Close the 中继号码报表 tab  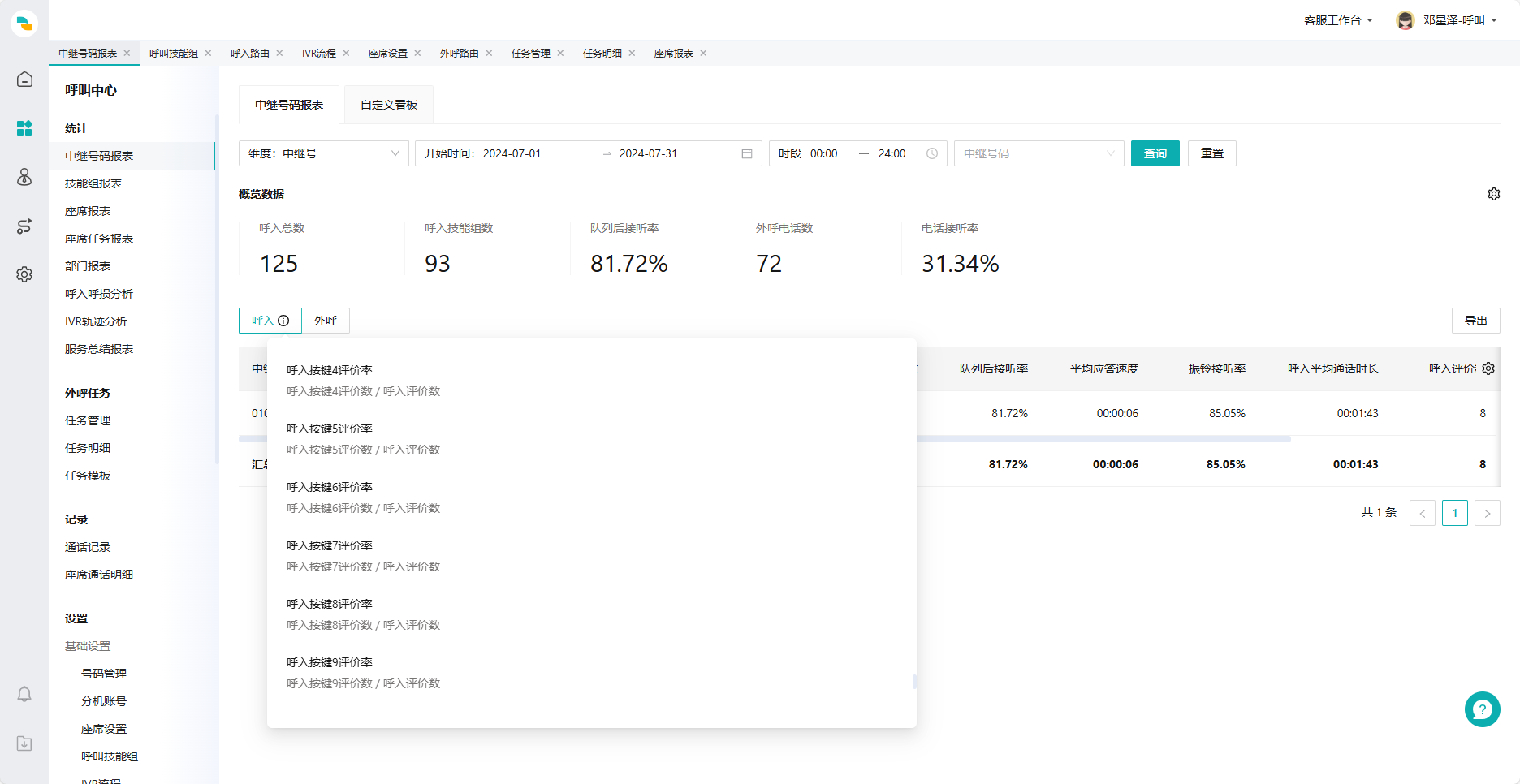(127, 53)
